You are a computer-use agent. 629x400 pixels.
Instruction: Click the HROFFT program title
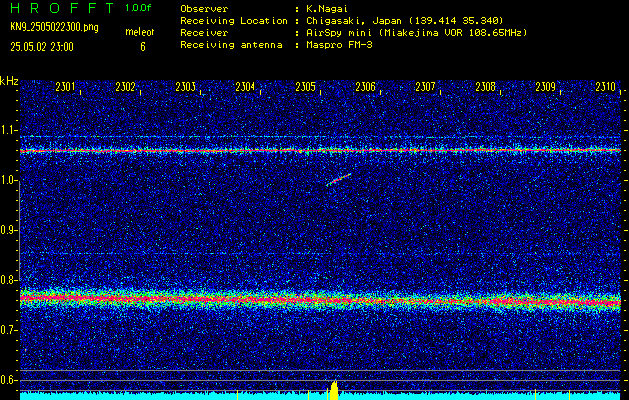coord(62,8)
